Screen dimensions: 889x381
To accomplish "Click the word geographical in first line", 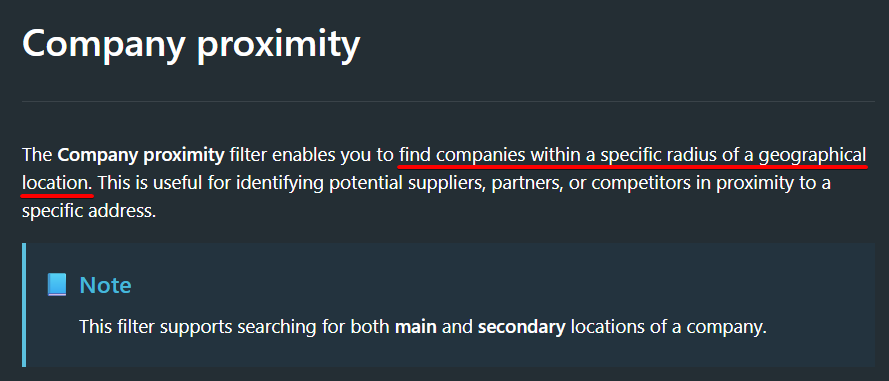I will click(812, 155).
